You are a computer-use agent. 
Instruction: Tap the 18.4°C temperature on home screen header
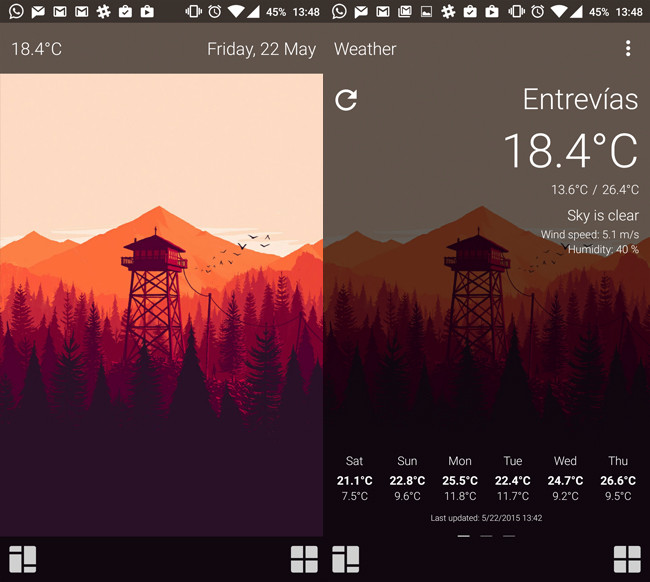[x=36, y=49]
